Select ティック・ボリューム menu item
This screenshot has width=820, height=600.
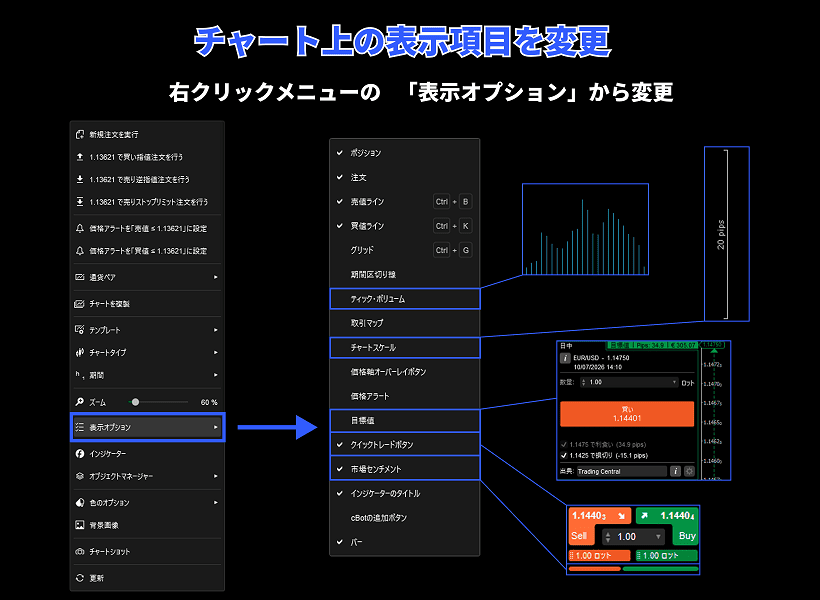[x=405, y=299]
